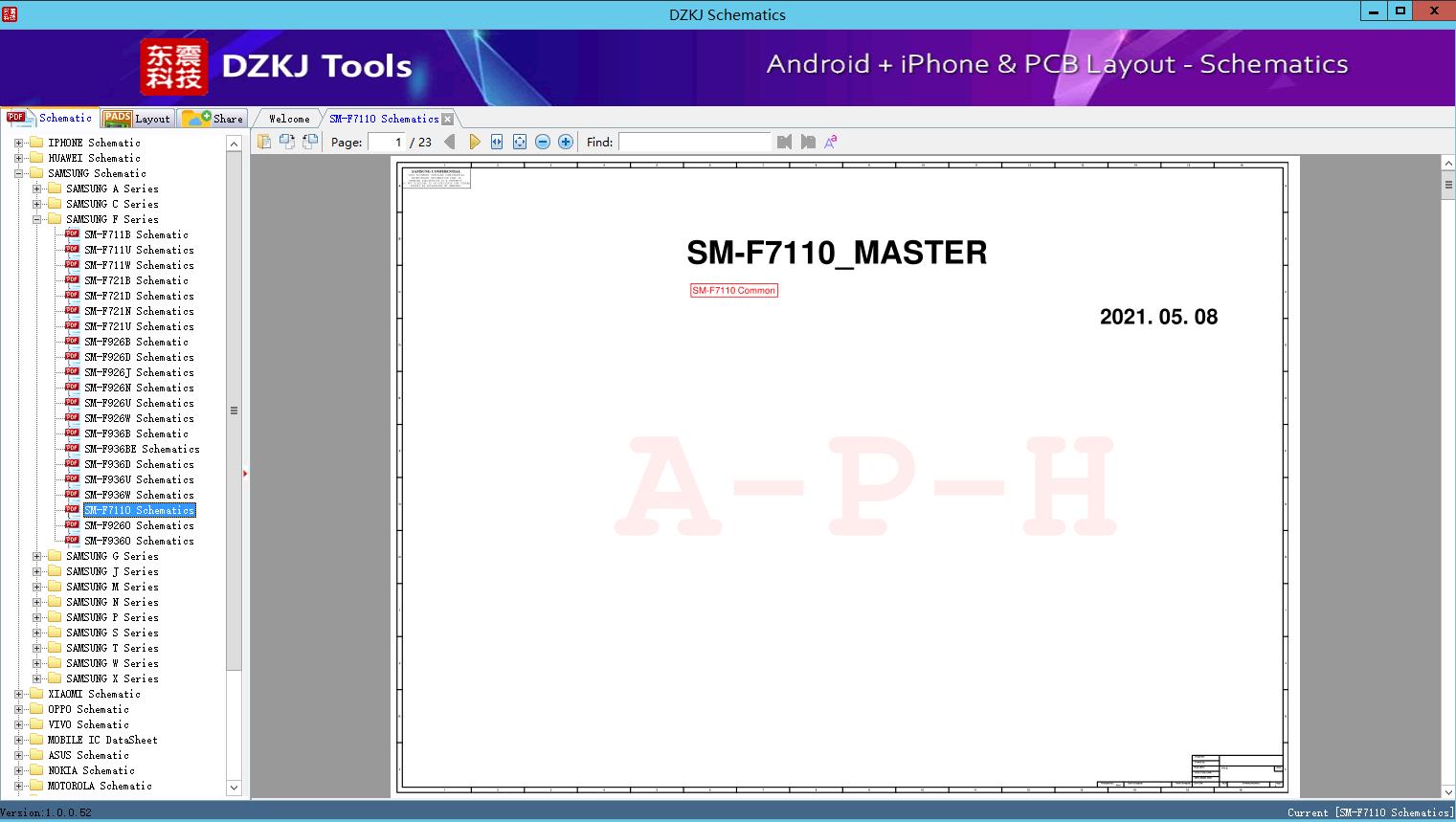
Task: Expand the SAMSUNG C Series folder
Action: click(36, 204)
